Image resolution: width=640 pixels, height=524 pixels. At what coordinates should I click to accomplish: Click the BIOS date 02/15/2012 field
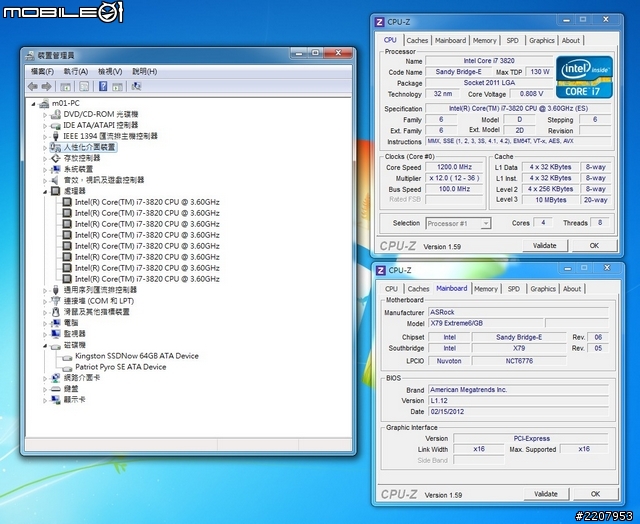pos(518,411)
